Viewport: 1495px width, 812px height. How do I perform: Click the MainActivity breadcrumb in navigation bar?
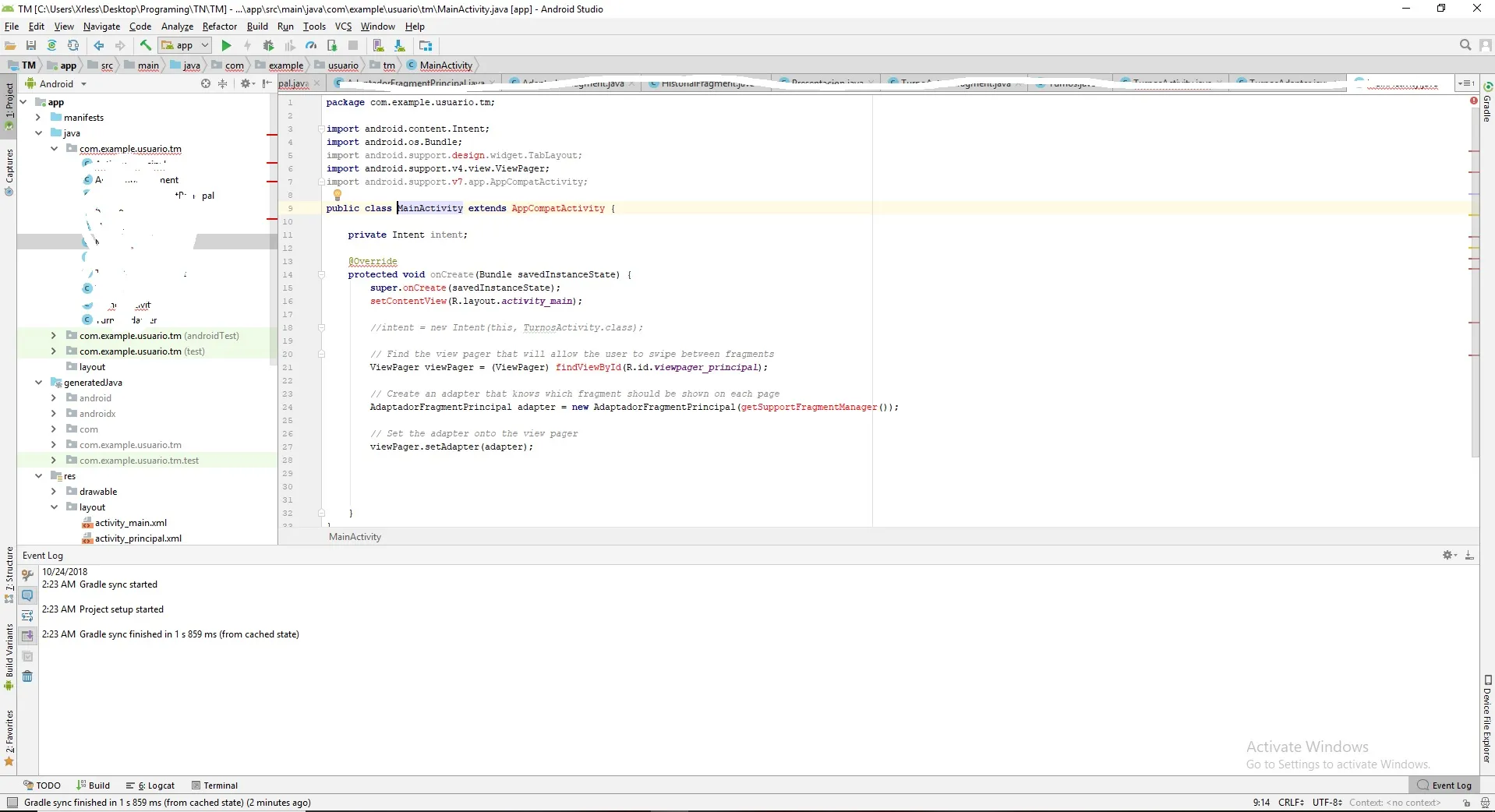[440, 65]
